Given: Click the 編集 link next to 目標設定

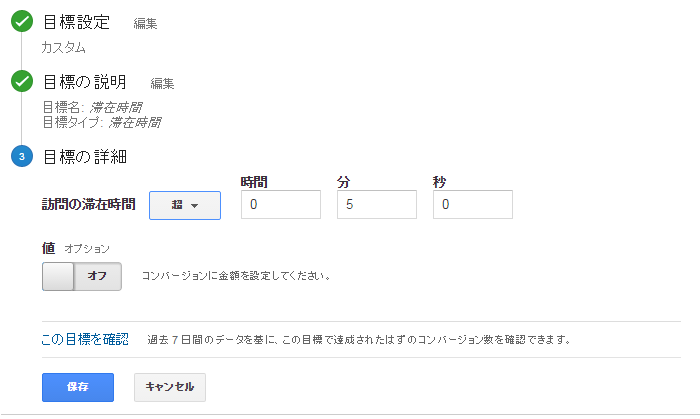Looking at the screenshot, I should pyautogui.click(x=146, y=24).
